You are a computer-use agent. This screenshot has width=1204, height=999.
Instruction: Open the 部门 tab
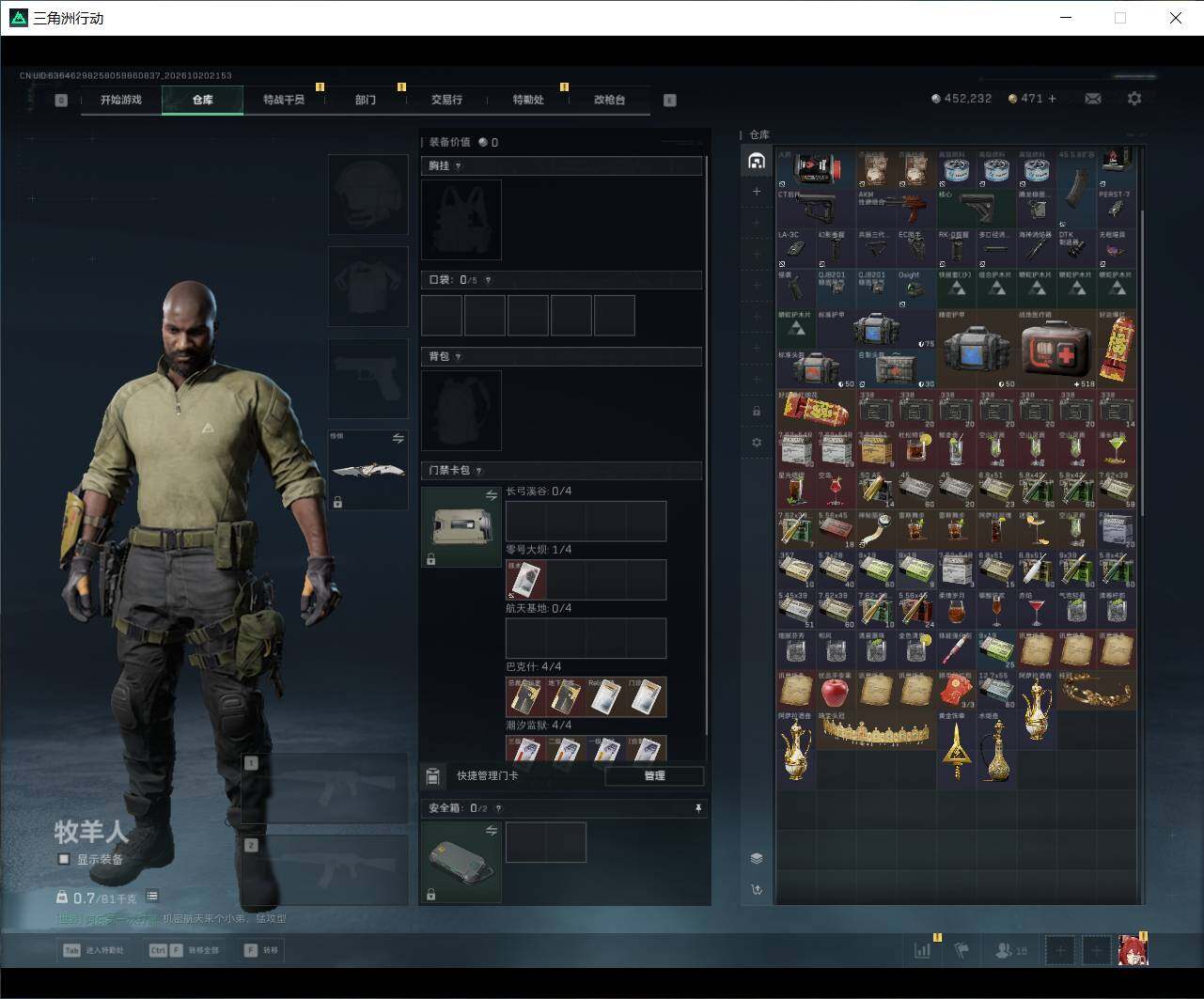pyautogui.click(x=366, y=100)
